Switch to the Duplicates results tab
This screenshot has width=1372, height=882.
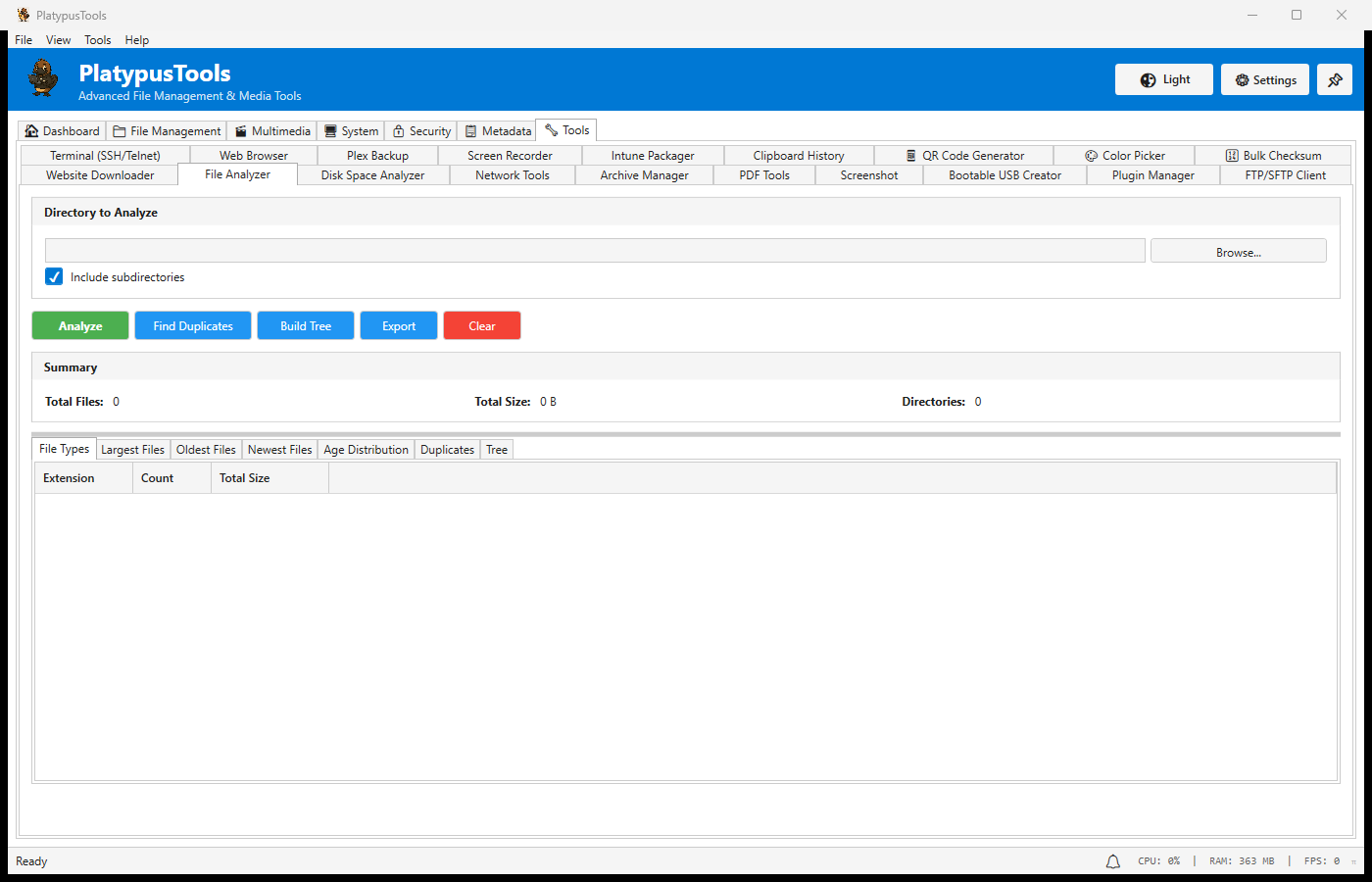[447, 449]
